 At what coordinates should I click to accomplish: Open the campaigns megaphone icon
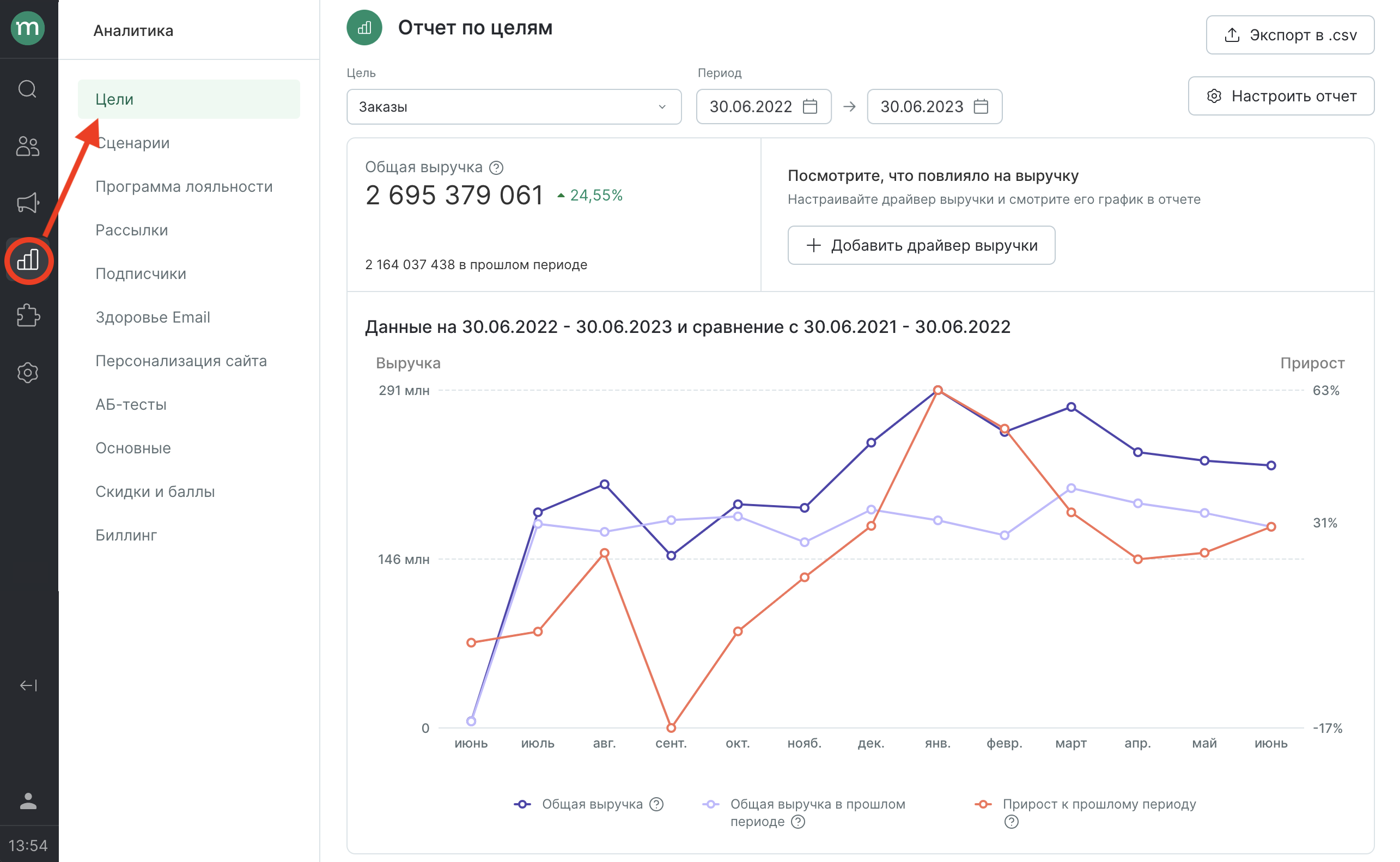pos(27,202)
